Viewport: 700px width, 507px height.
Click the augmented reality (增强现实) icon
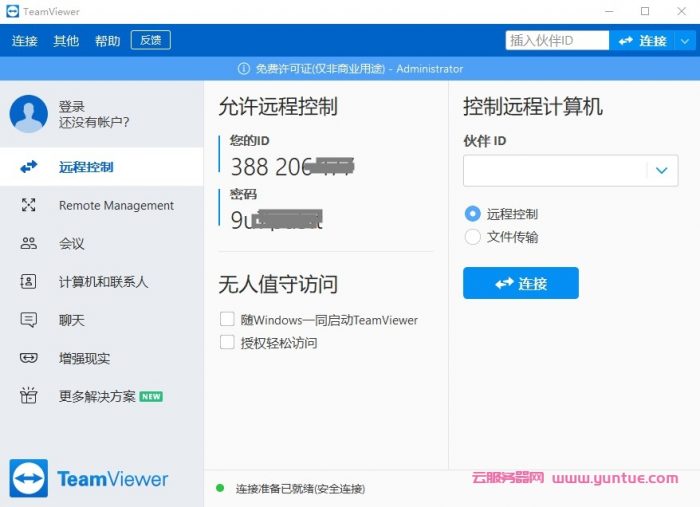coord(29,358)
